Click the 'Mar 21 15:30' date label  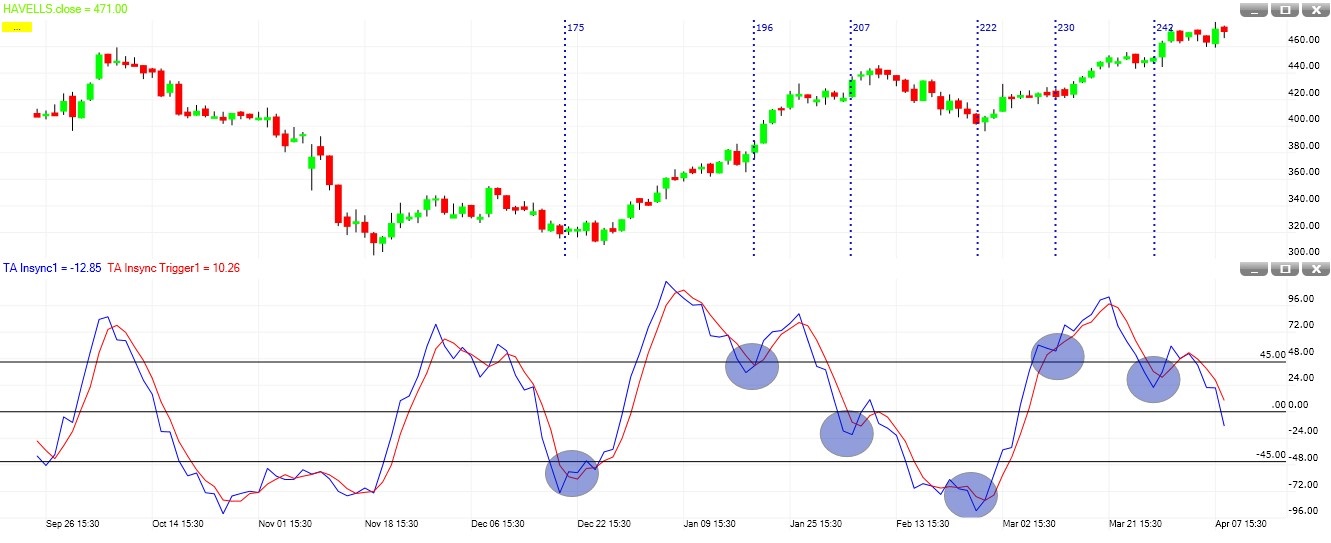(x=1135, y=523)
